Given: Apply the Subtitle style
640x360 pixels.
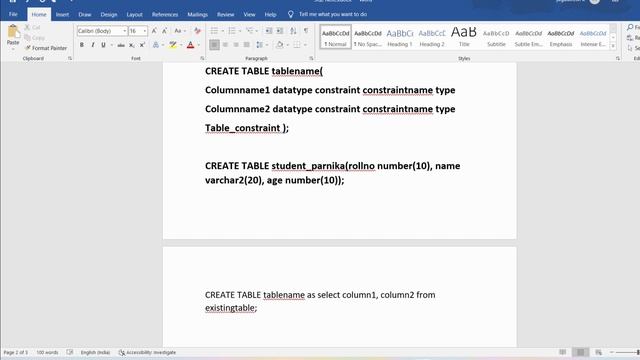Looking at the screenshot, I should point(496,37).
